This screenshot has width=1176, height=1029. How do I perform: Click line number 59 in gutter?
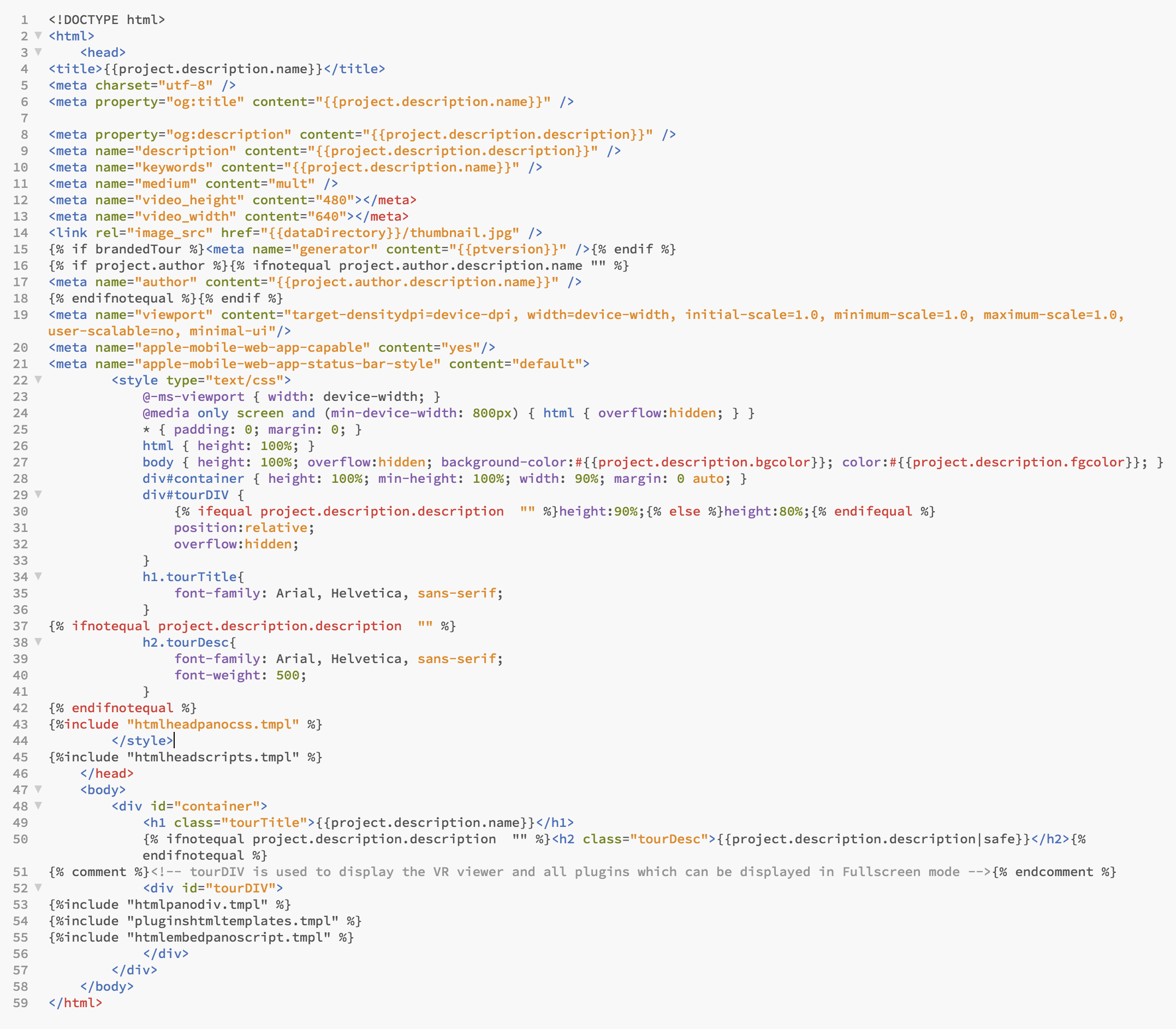click(x=21, y=1003)
